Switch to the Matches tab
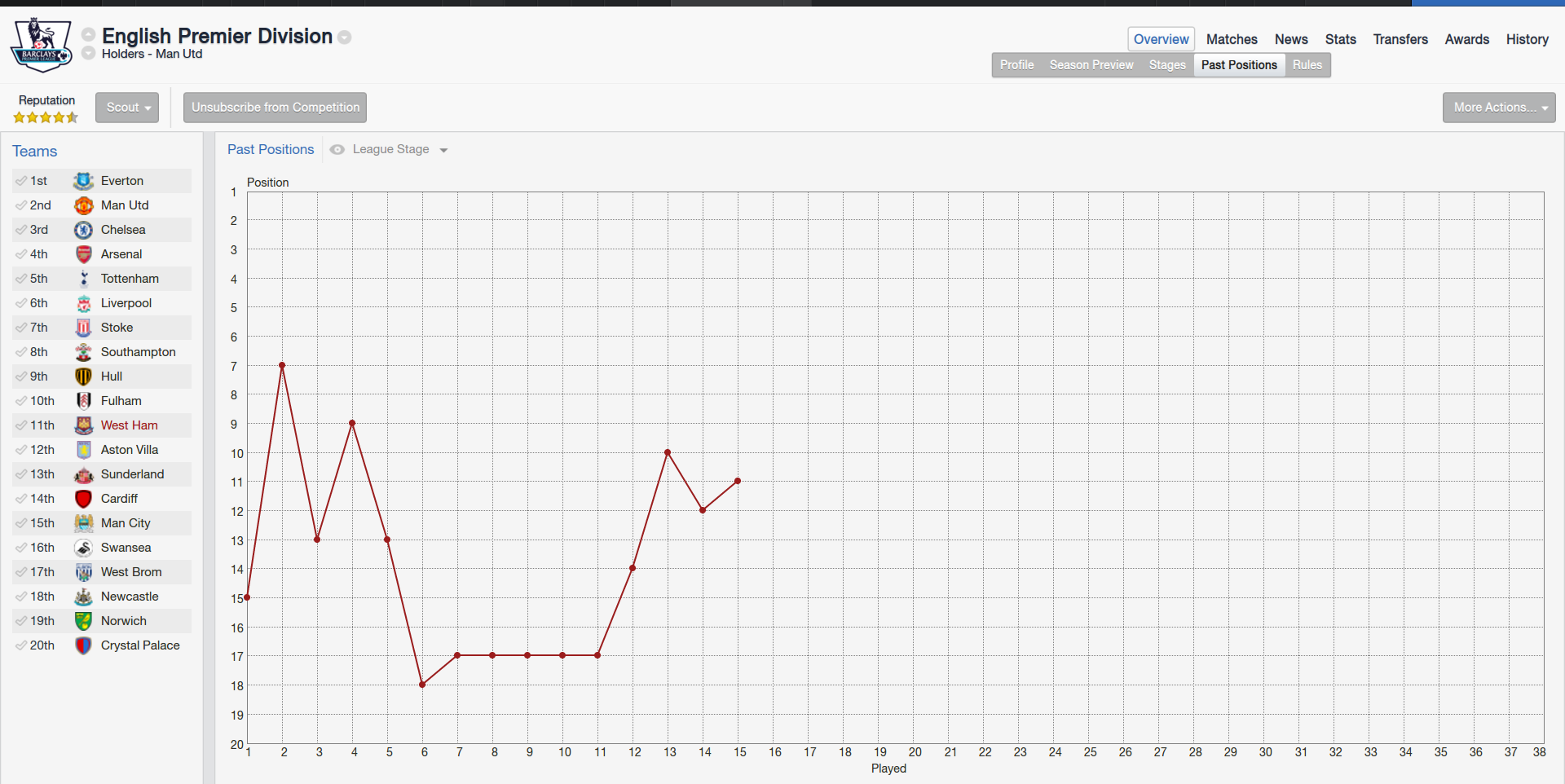Image resolution: width=1565 pixels, height=784 pixels. coord(1232,39)
